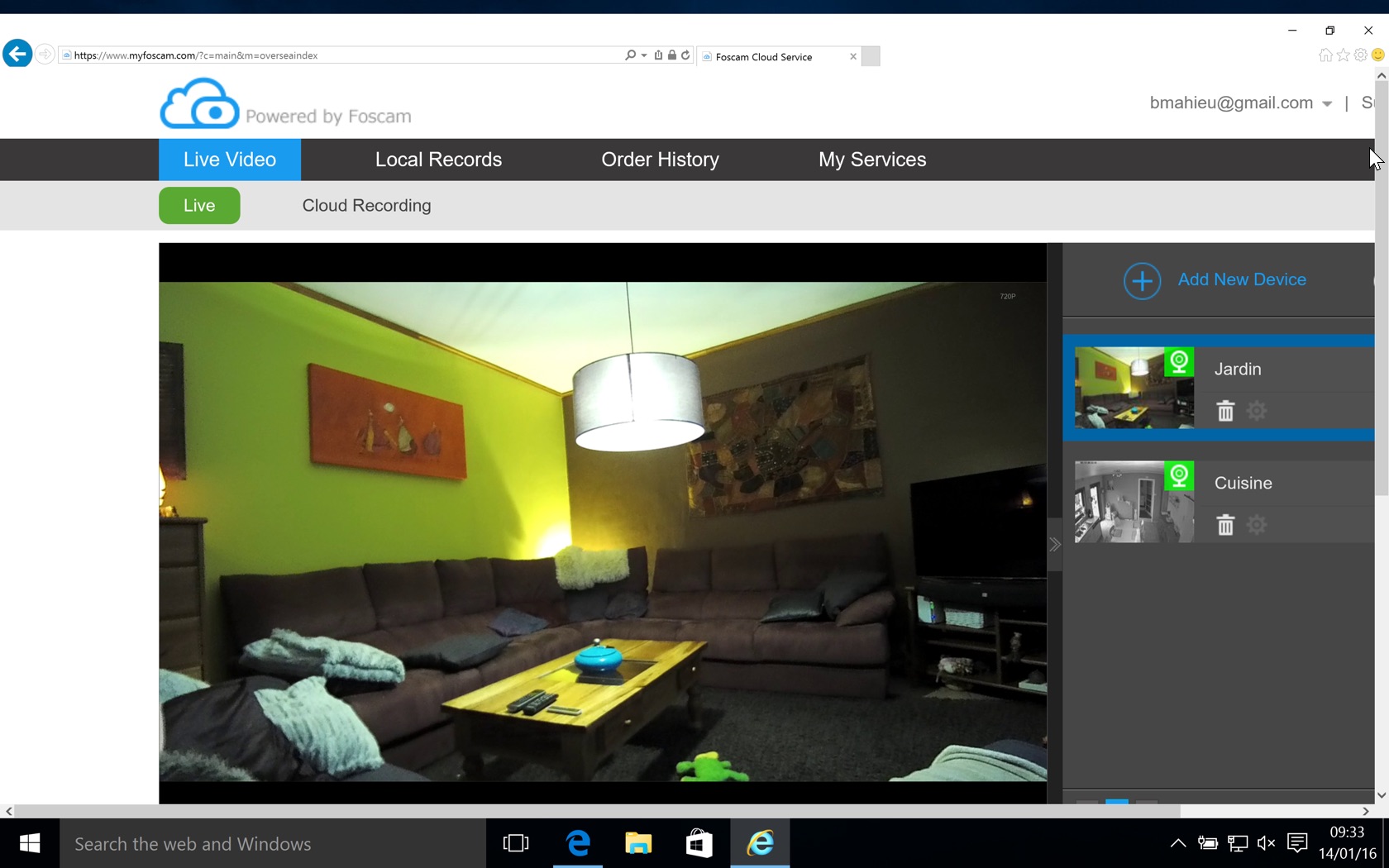Click the Foscam cloud logo
The height and width of the screenshot is (868, 1389).
point(199,105)
